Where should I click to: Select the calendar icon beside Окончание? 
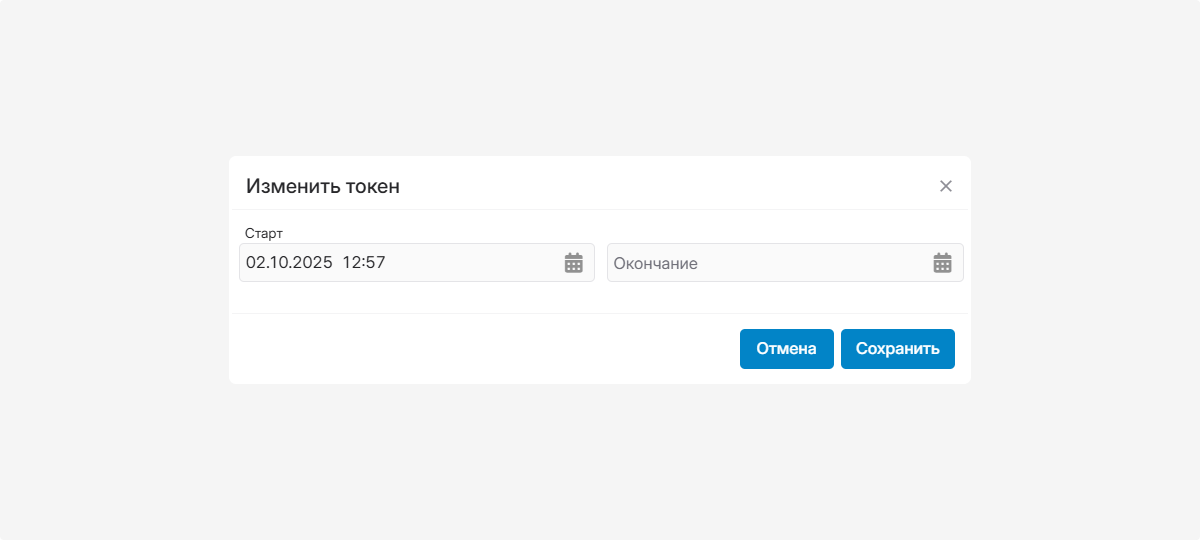(x=942, y=263)
